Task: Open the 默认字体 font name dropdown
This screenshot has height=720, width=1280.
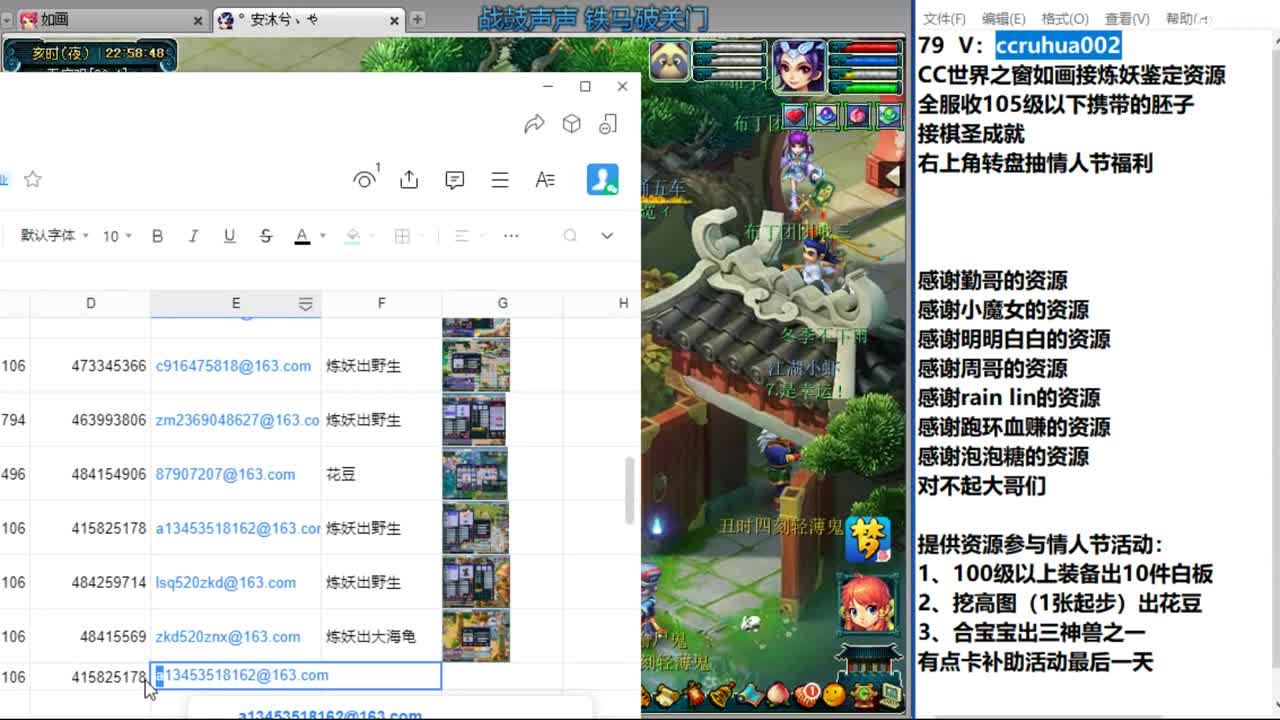Action: [55, 236]
